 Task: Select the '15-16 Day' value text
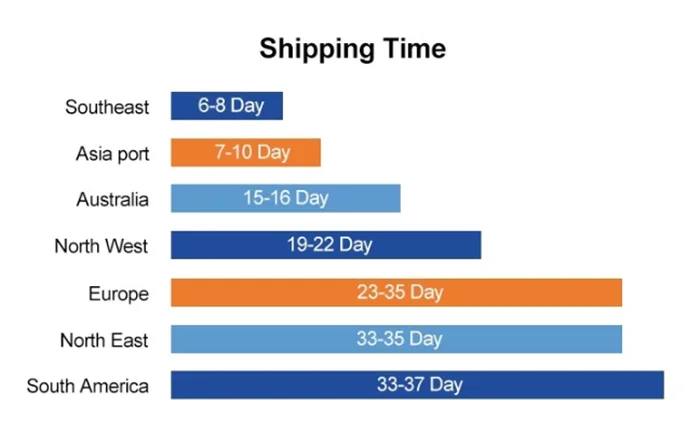click(x=286, y=199)
